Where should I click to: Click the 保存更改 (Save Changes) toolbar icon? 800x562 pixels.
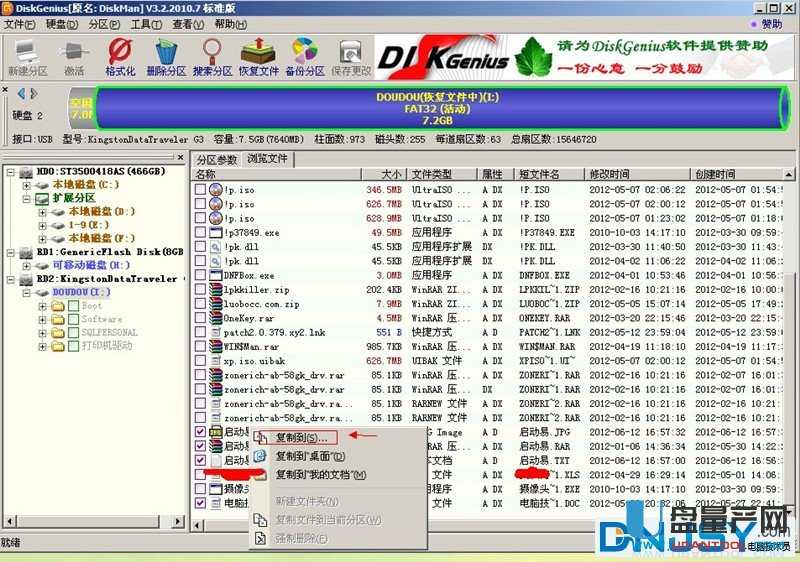pyautogui.click(x=350, y=55)
